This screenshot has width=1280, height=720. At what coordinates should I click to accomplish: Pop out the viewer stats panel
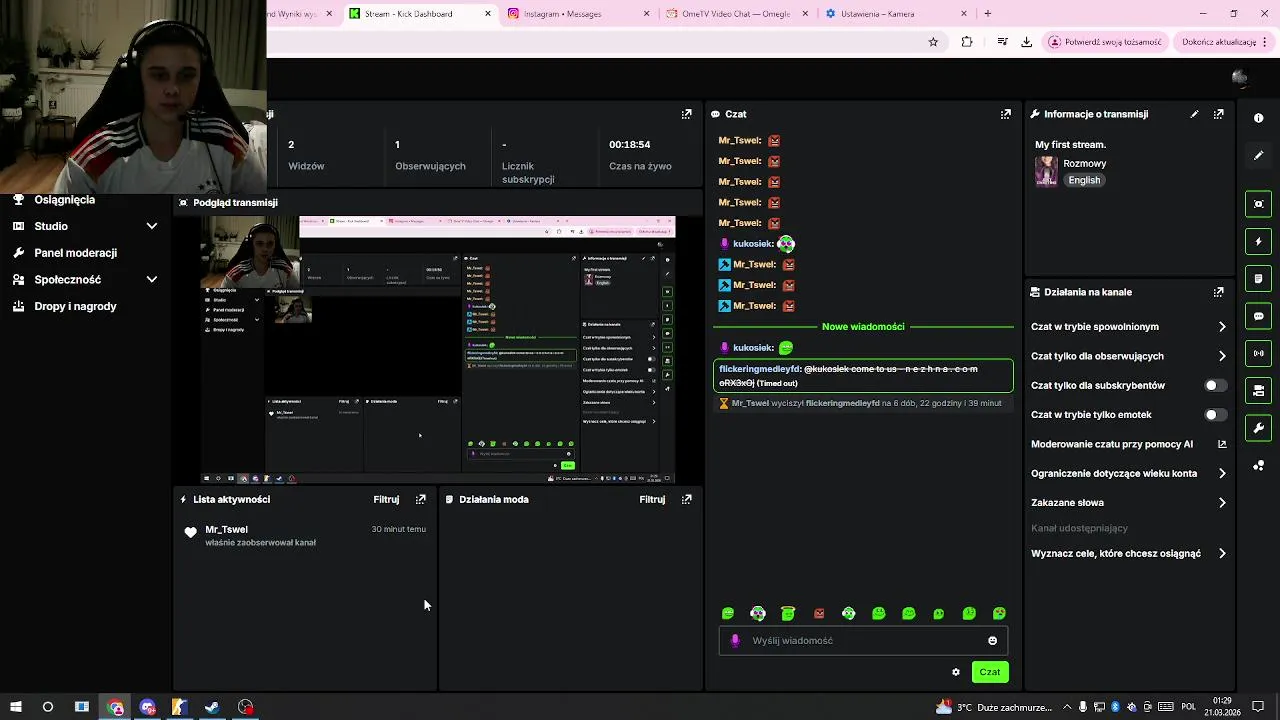tap(686, 114)
